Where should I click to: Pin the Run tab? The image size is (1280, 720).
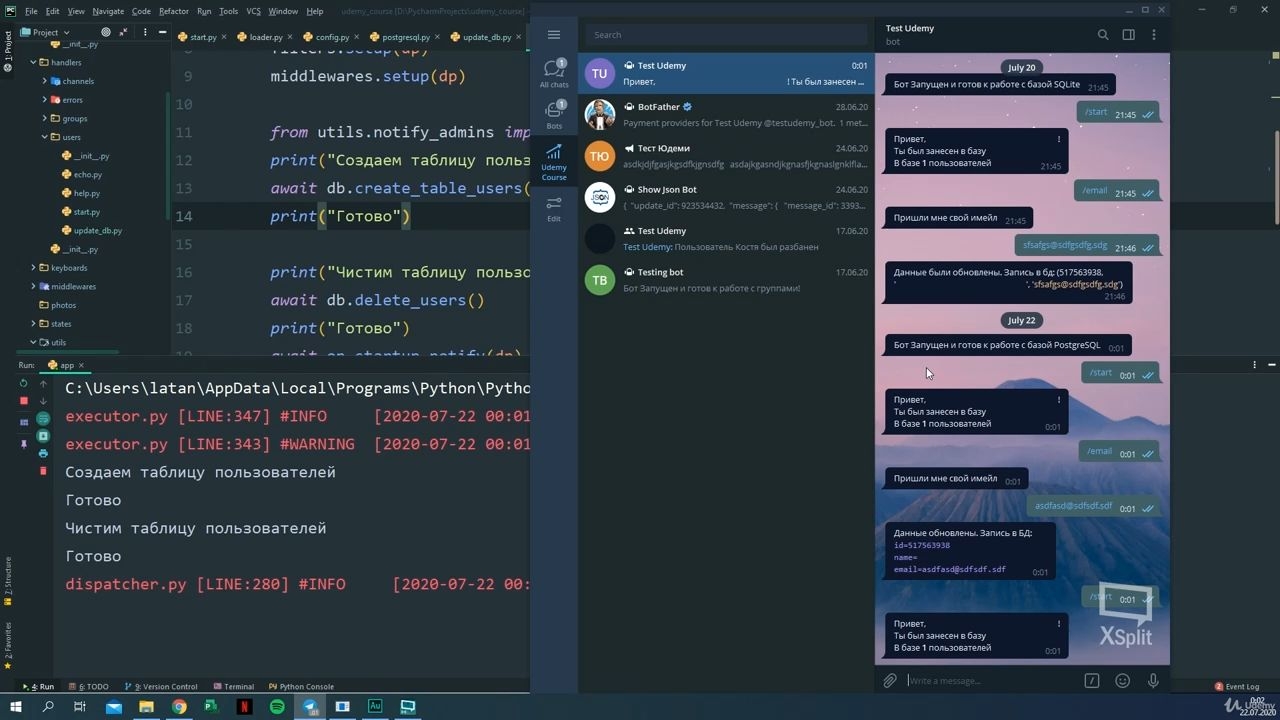[x=24, y=443]
